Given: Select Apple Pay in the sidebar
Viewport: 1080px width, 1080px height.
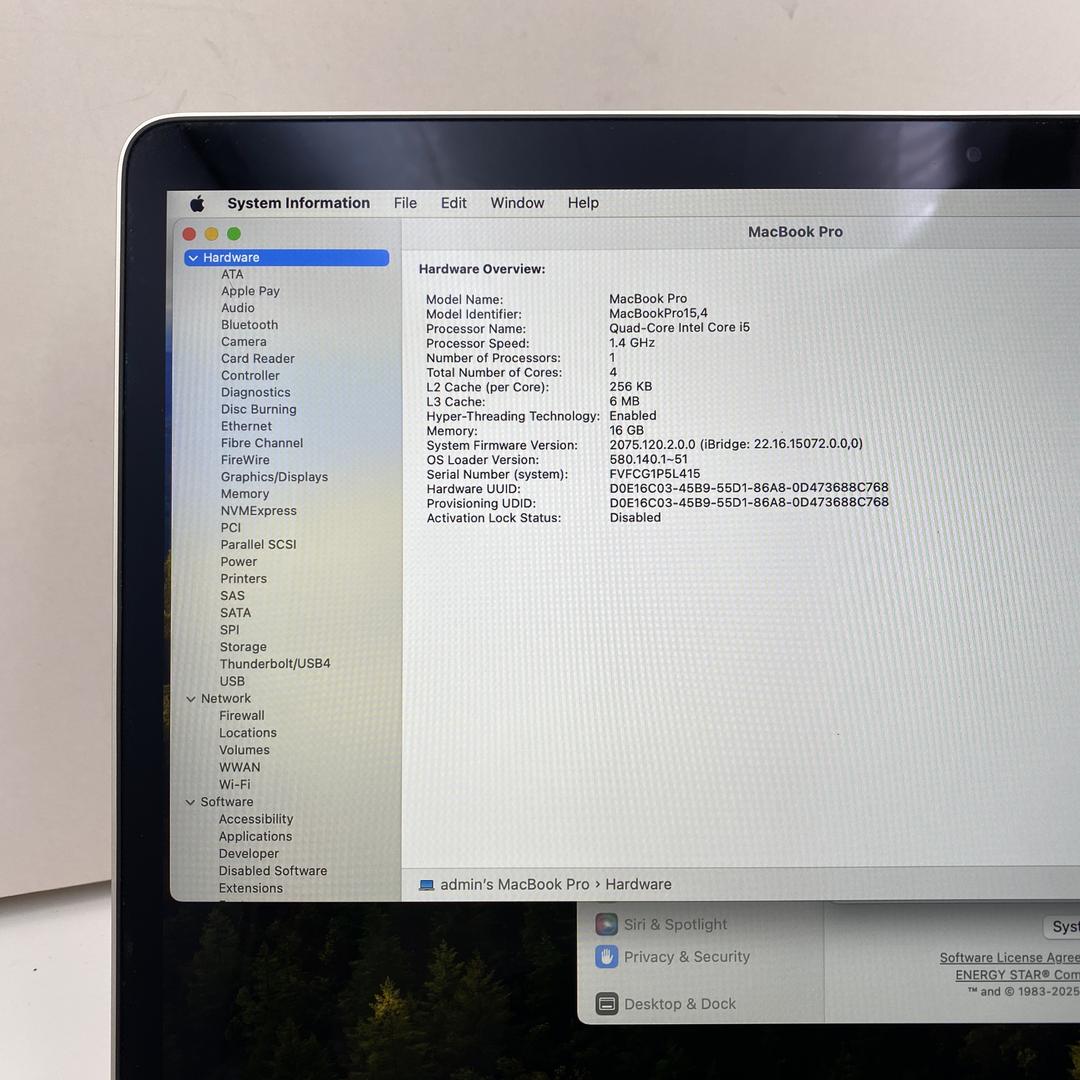Looking at the screenshot, I should click(250, 291).
